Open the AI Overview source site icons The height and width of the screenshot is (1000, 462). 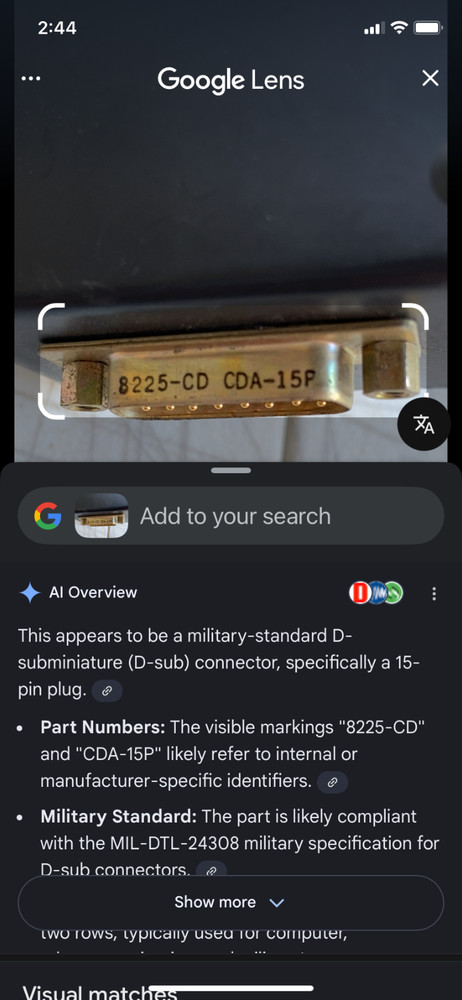point(376,592)
